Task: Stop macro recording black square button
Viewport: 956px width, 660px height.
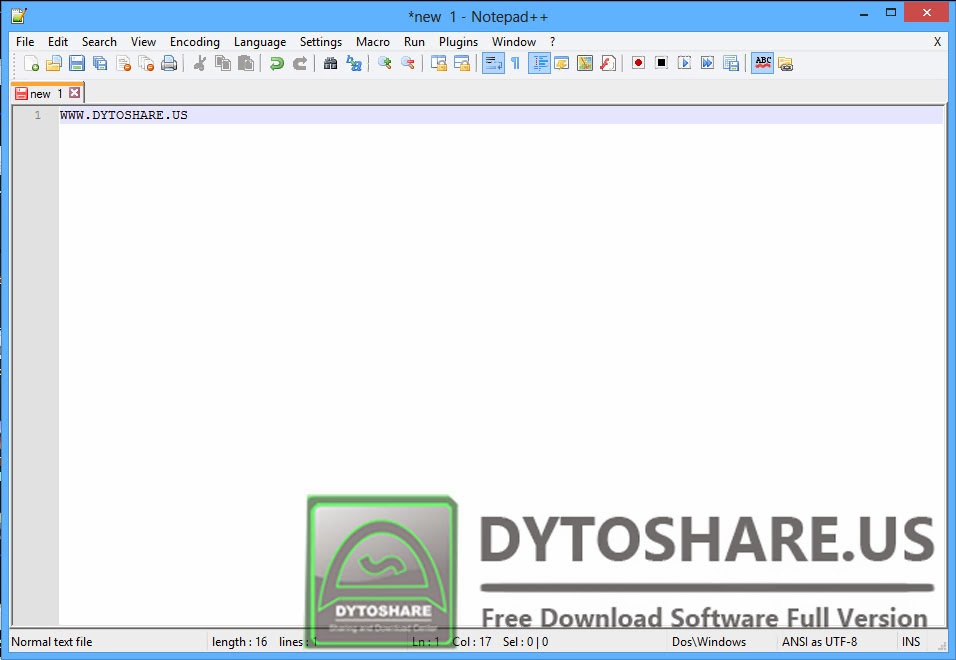Action: click(662, 63)
